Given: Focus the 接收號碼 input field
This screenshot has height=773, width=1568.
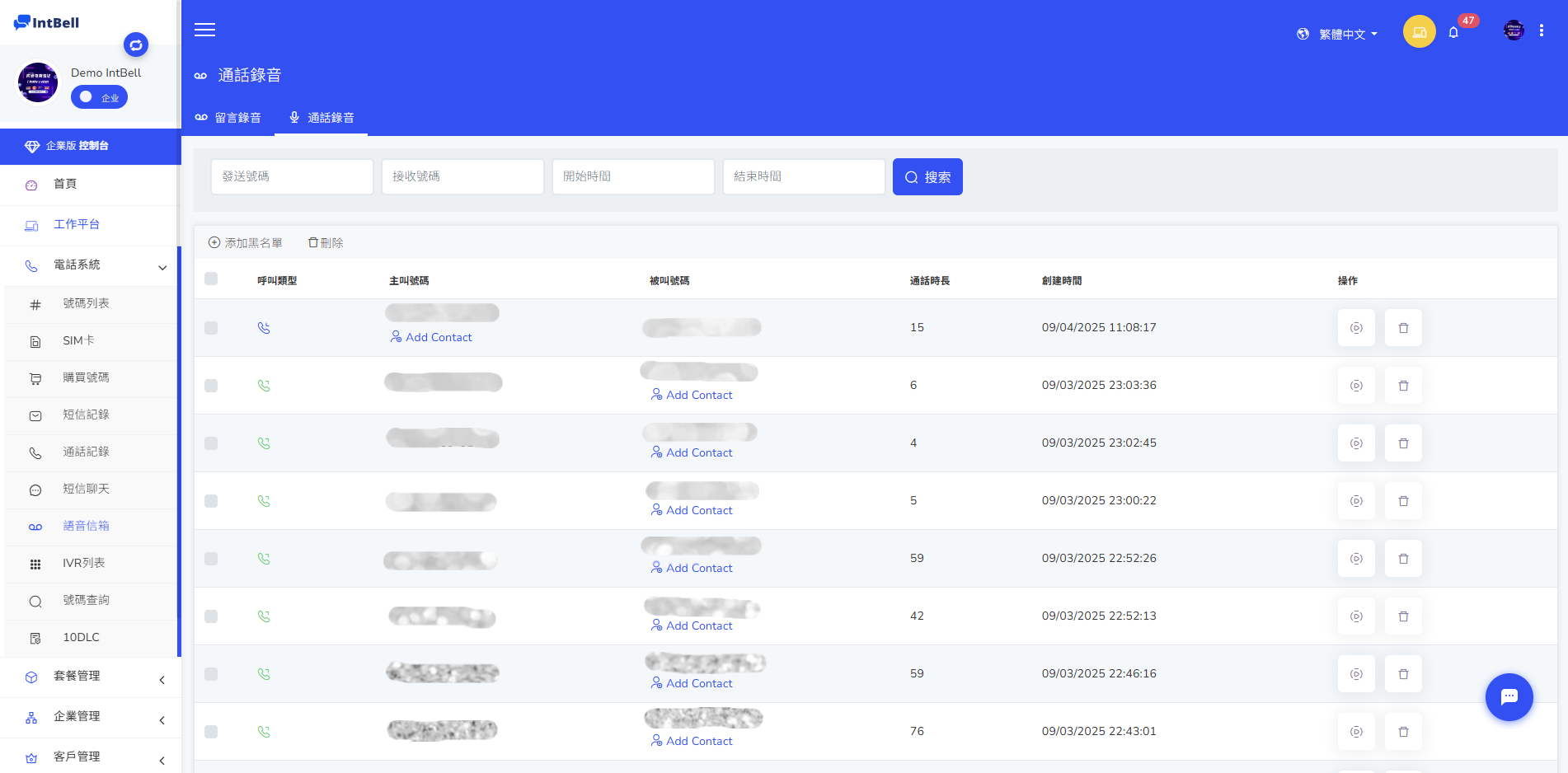Looking at the screenshot, I should click(462, 176).
